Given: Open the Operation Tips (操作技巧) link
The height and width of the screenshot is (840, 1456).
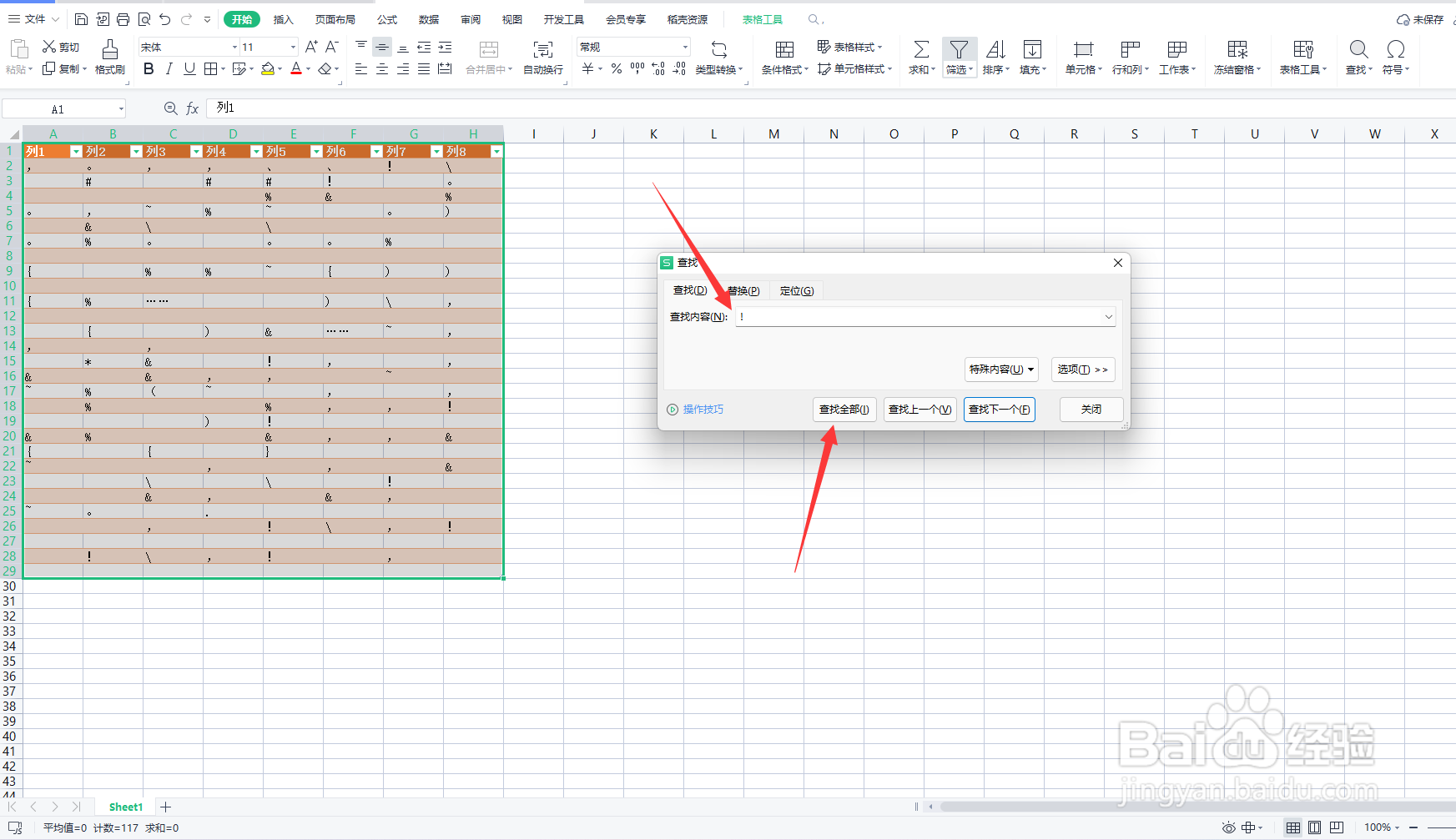Looking at the screenshot, I should click(x=696, y=409).
